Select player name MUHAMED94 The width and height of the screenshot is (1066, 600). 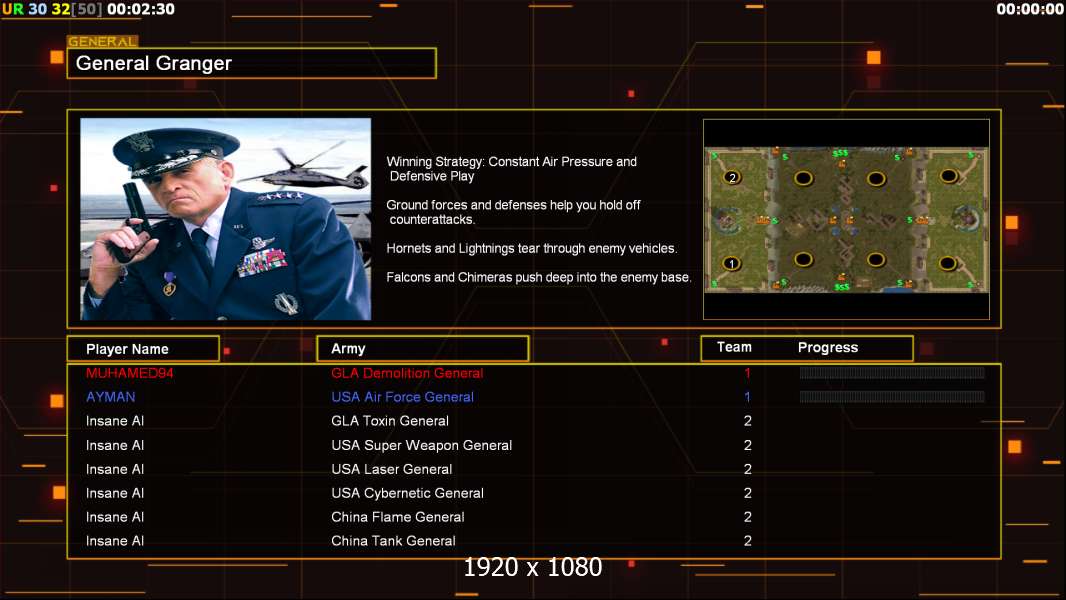pos(130,373)
